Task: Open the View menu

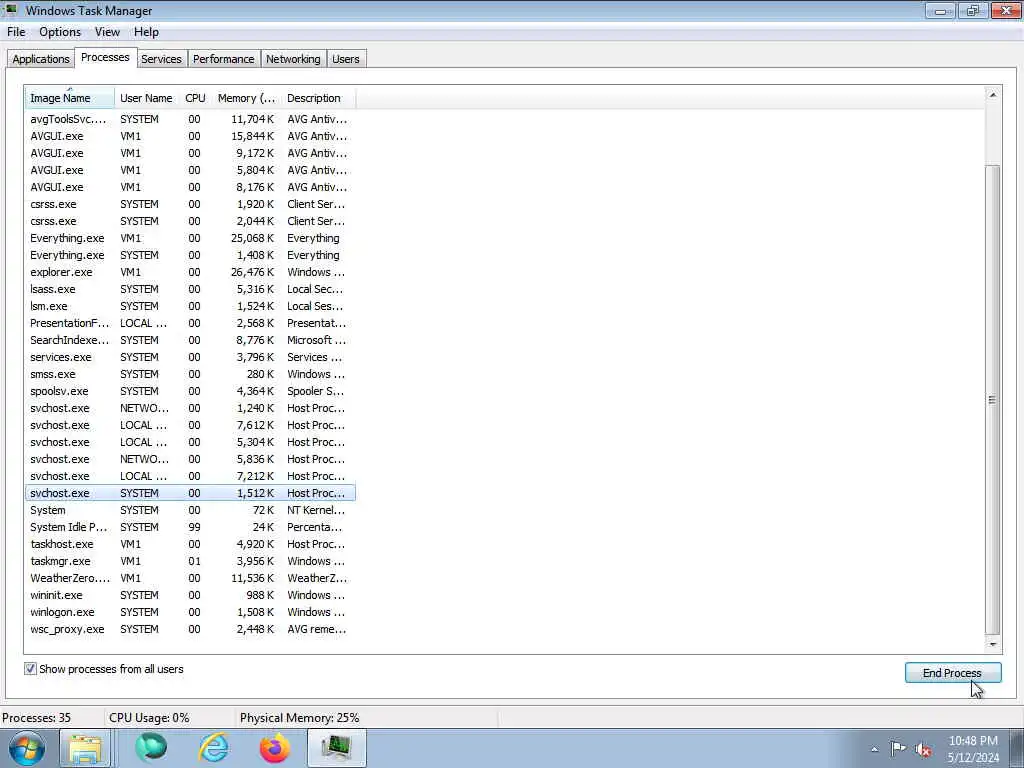Action: tap(107, 32)
